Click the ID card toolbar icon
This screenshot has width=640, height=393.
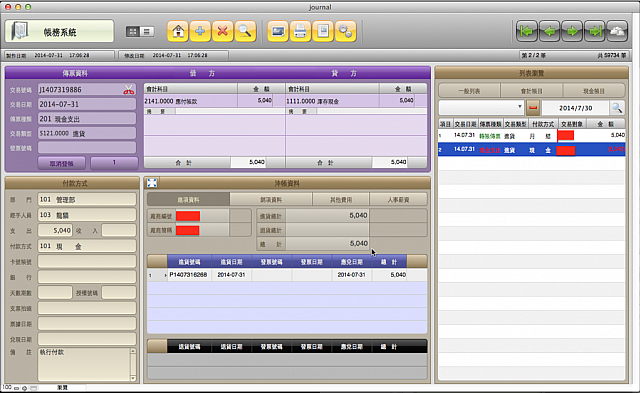(278, 31)
